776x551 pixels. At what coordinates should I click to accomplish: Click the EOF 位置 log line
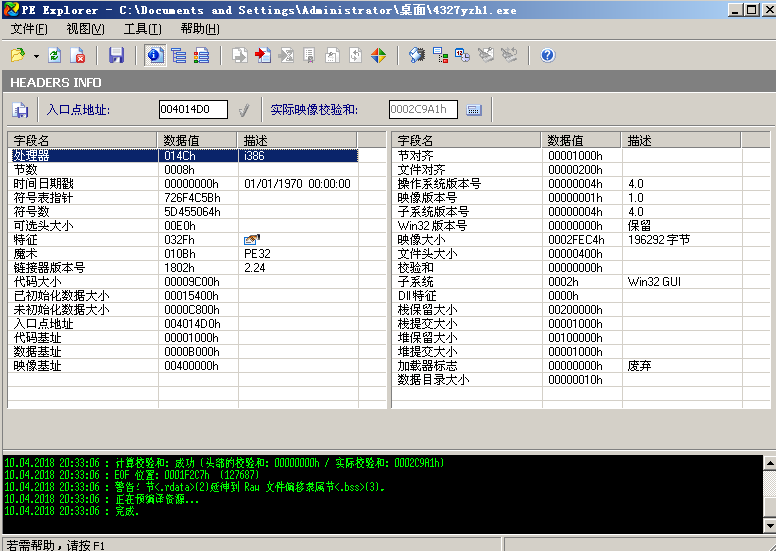coord(132,475)
